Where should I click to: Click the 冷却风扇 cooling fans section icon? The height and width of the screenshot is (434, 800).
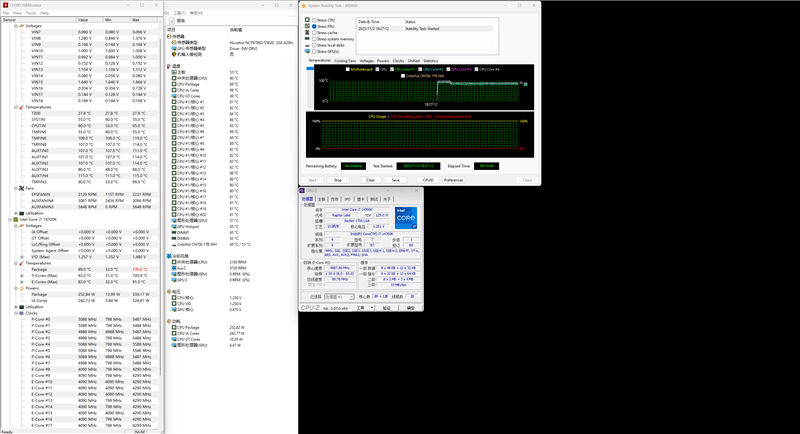169,256
